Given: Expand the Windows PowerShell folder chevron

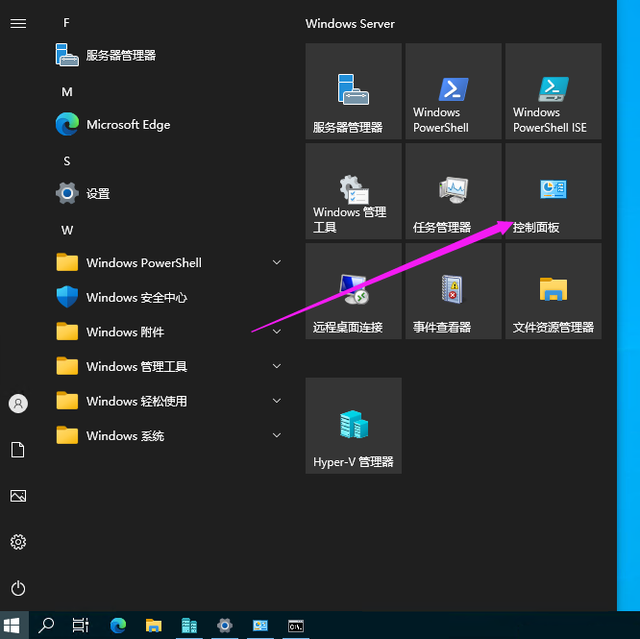Looking at the screenshot, I should coord(277,262).
